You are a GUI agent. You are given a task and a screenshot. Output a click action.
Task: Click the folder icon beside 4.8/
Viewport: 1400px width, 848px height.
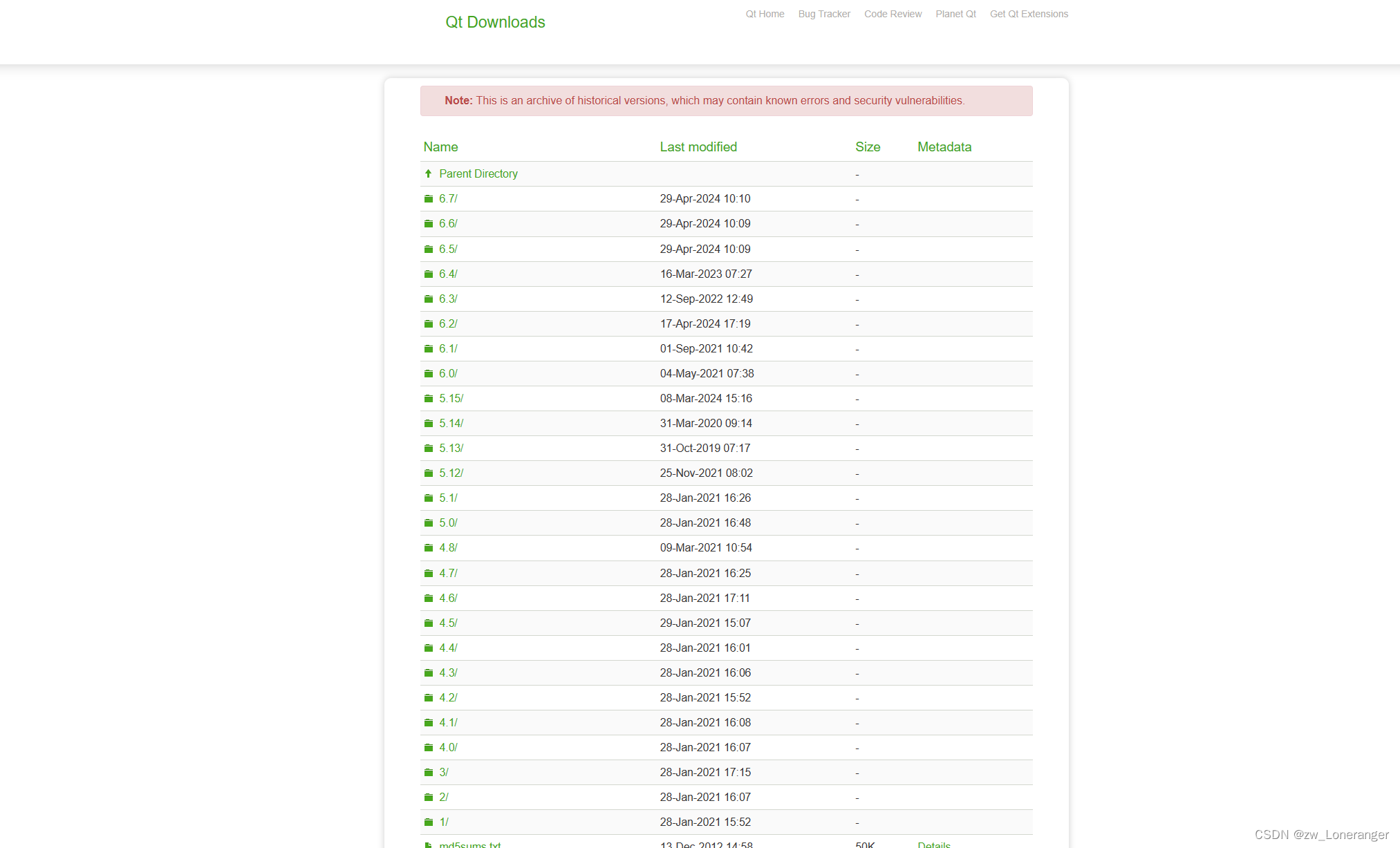(429, 548)
